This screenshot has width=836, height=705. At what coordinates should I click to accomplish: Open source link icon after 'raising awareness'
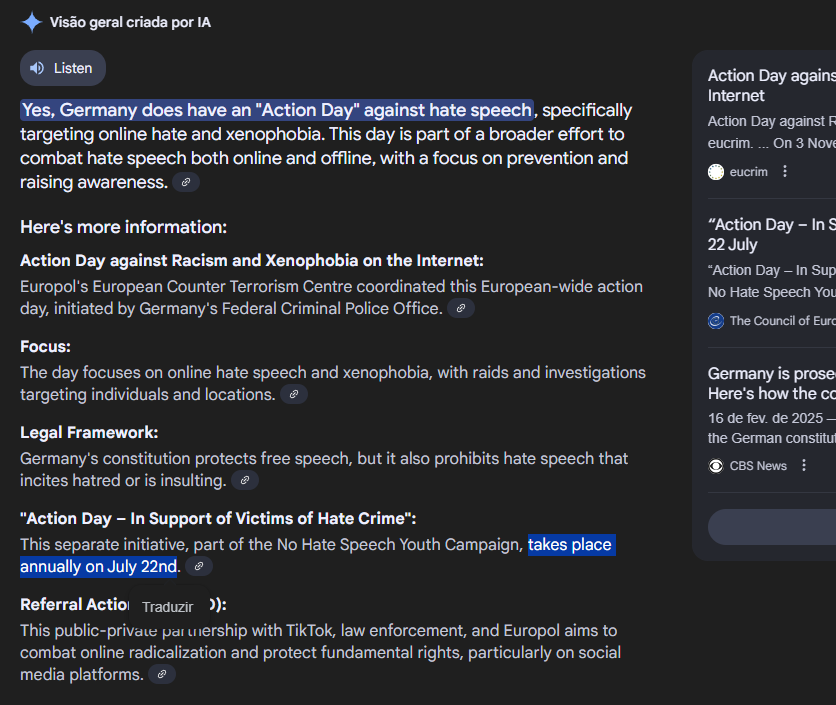pyautogui.click(x=186, y=182)
